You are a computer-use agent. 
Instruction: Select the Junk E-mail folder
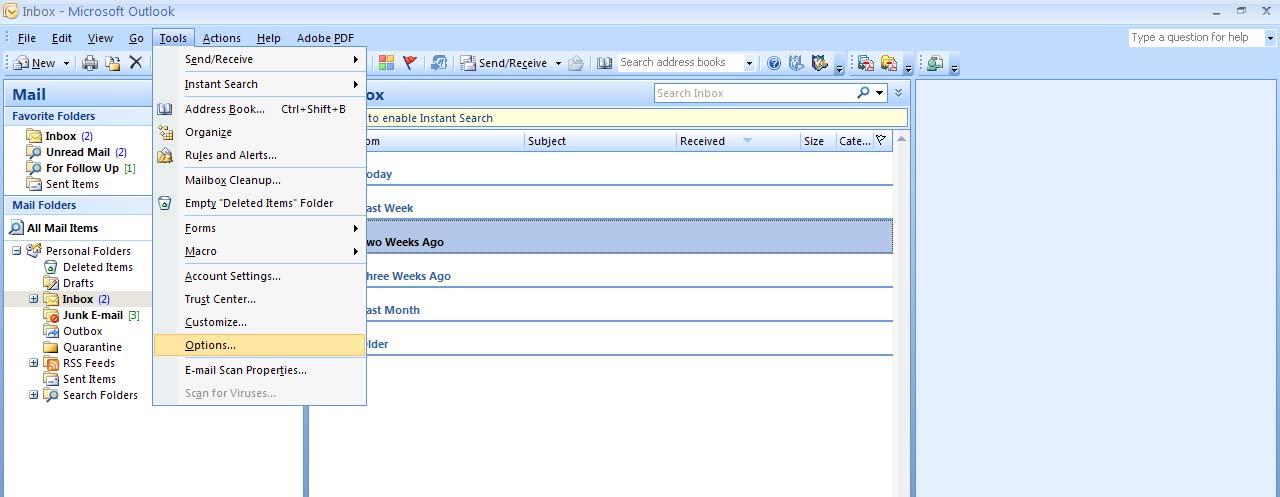coord(92,315)
